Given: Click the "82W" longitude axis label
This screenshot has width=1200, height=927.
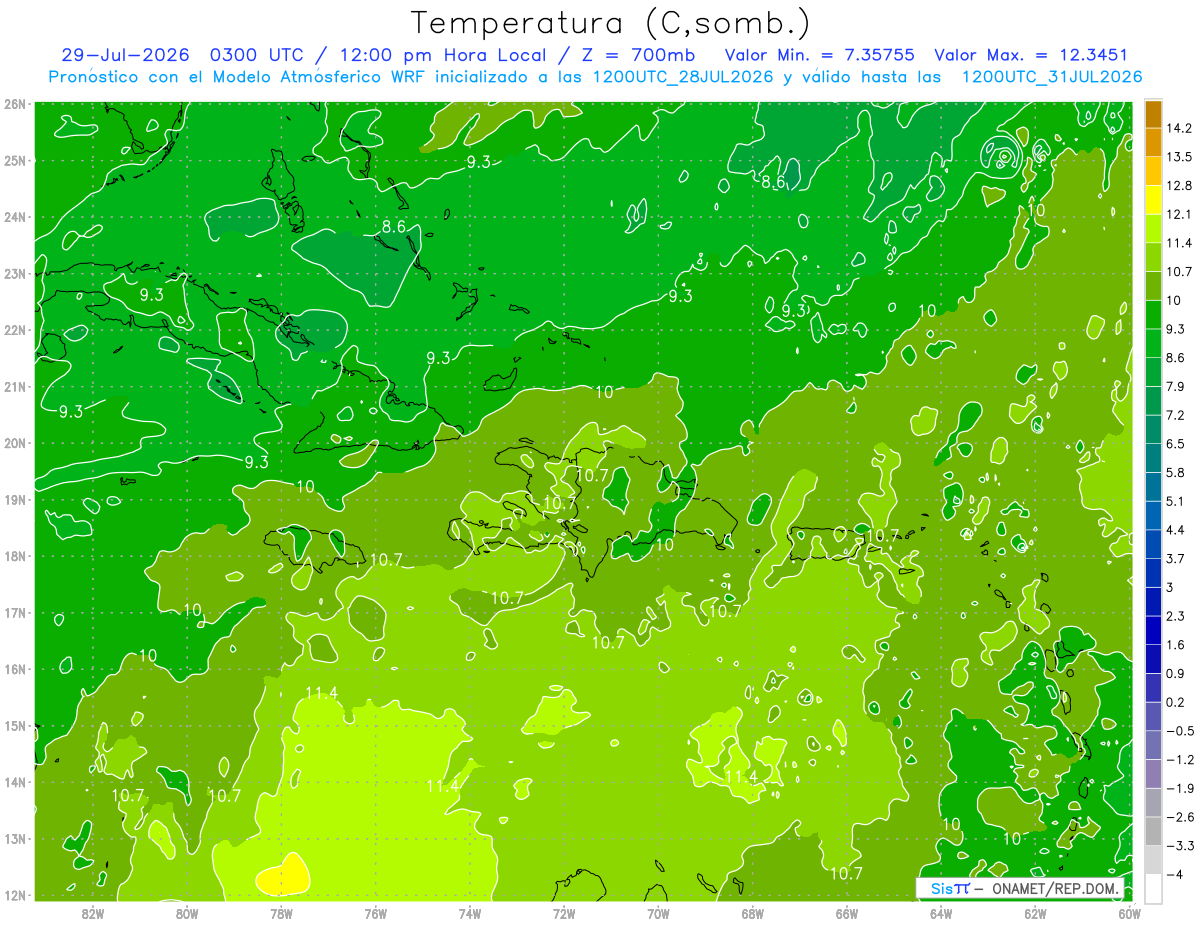Looking at the screenshot, I should point(92,913).
